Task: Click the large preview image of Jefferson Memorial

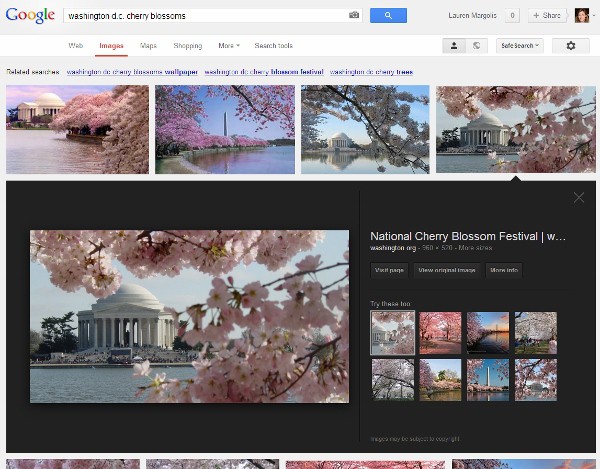Action: click(x=189, y=316)
